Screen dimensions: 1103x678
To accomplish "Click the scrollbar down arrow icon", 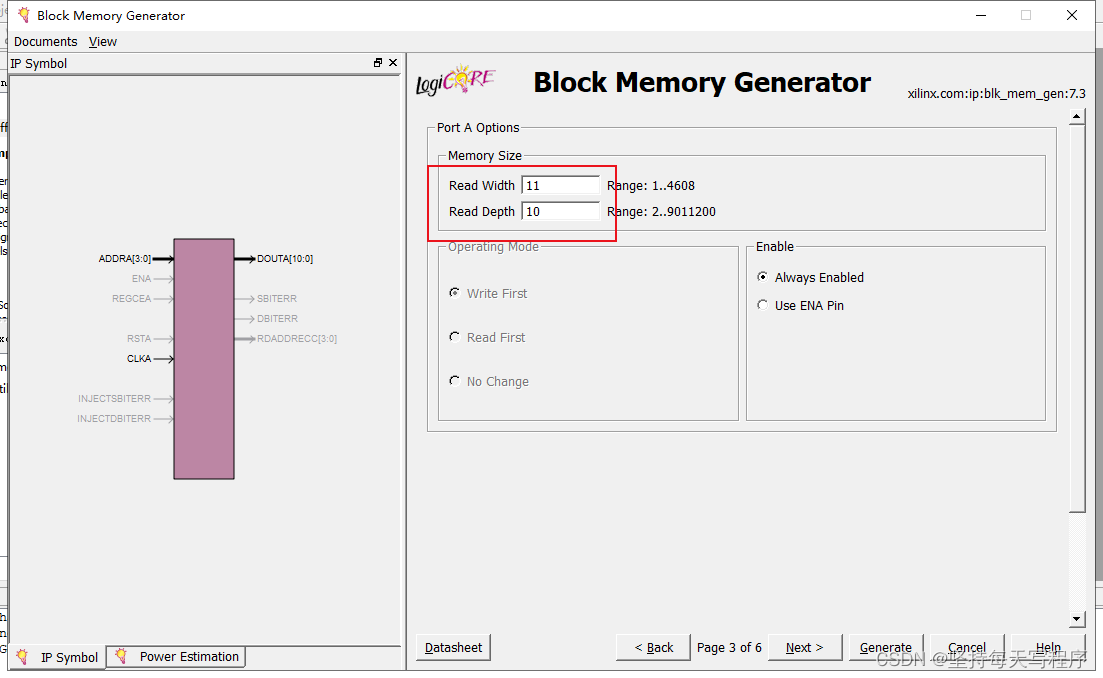I will coord(1077,618).
